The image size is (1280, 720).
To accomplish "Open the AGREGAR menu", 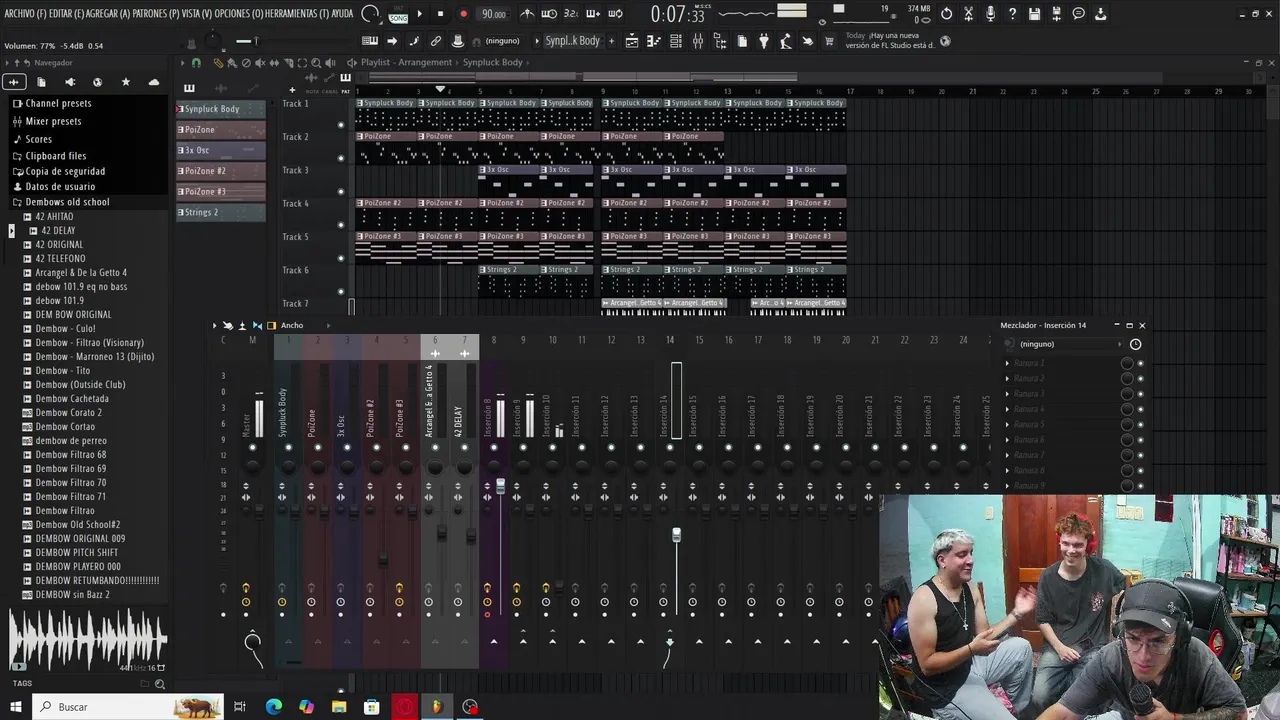I will pyautogui.click(x=108, y=14).
